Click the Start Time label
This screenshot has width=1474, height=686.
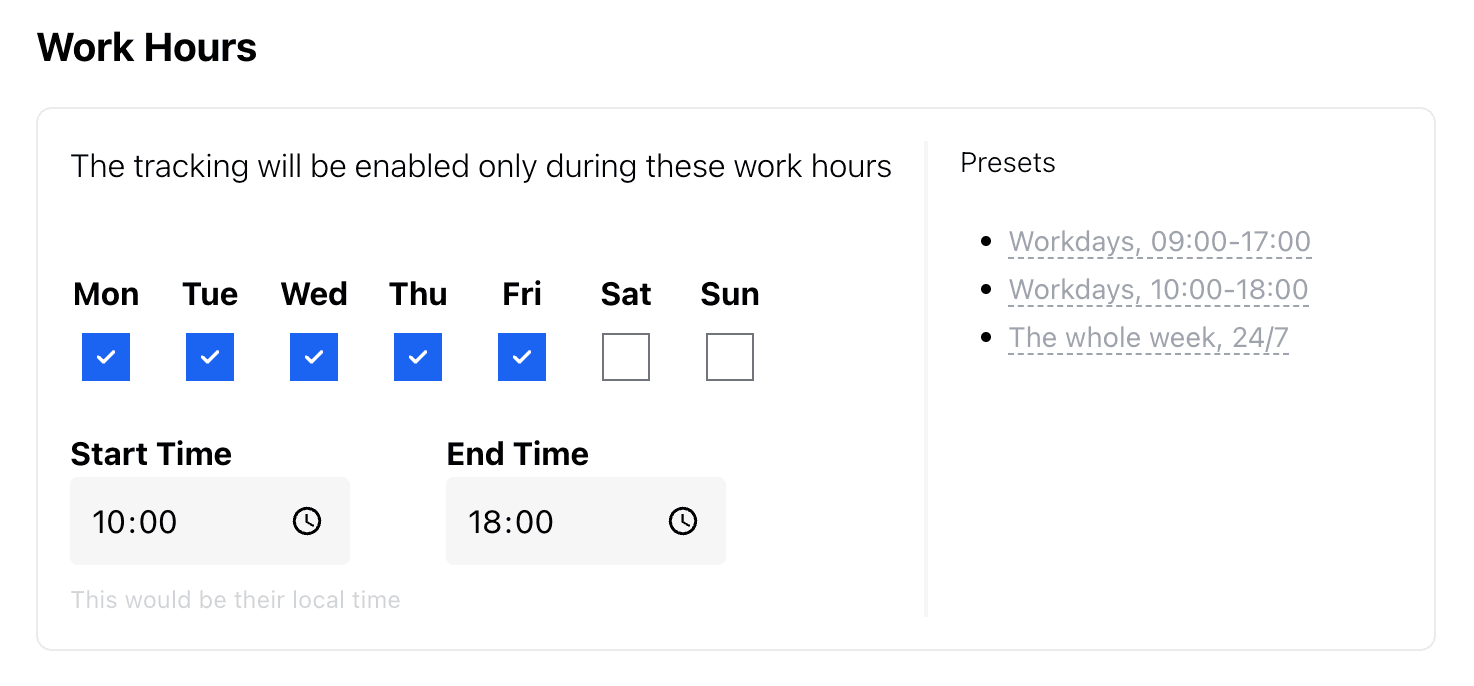click(151, 453)
